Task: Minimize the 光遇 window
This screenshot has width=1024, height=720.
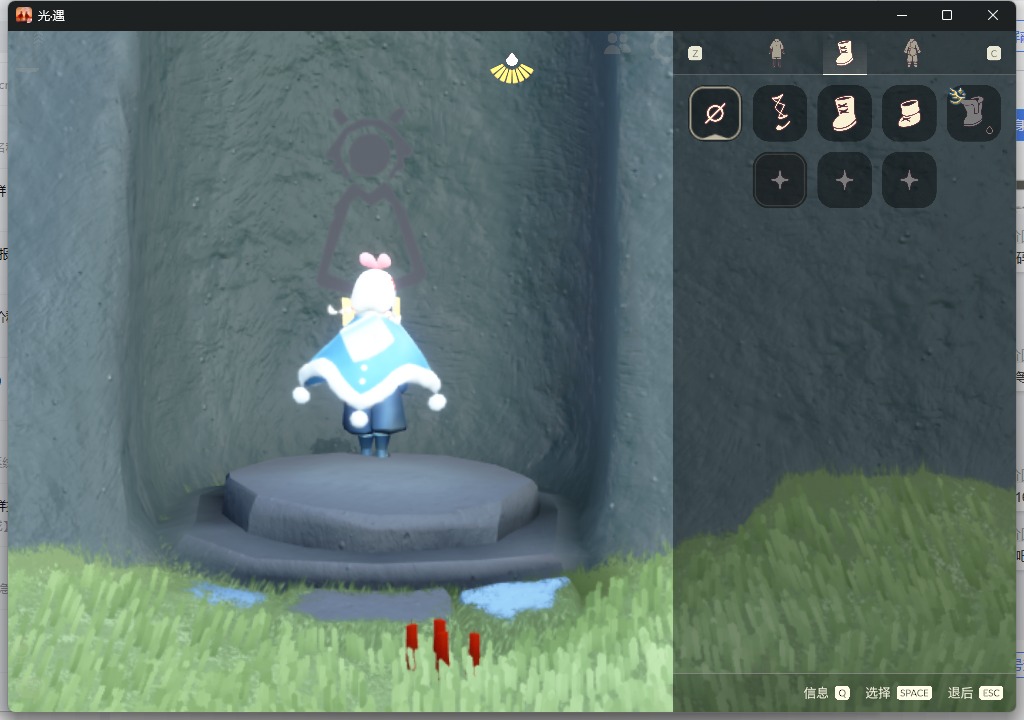Action: 902,15
